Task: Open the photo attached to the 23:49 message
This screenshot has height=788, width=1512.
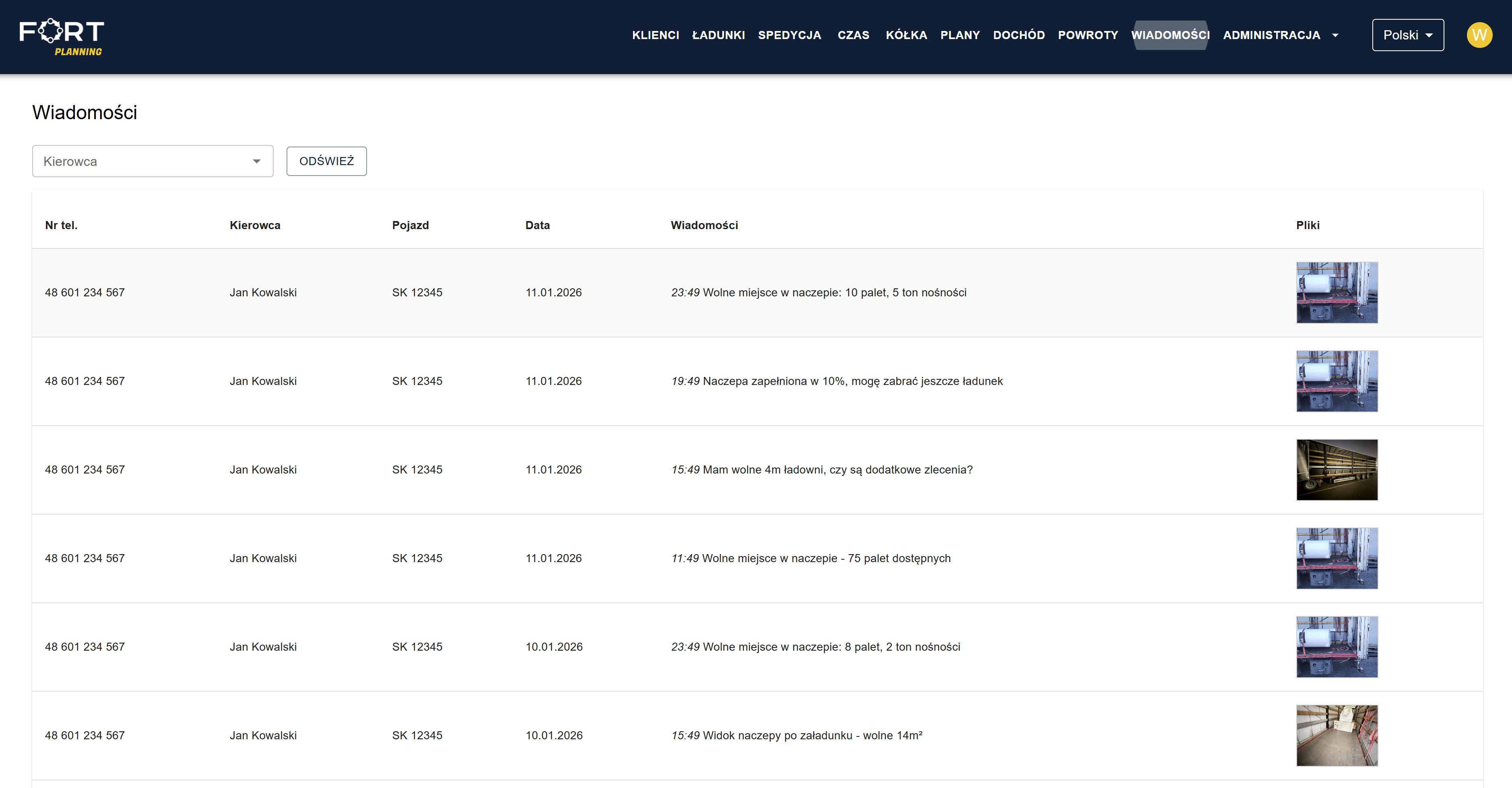Action: coord(1337,292)
